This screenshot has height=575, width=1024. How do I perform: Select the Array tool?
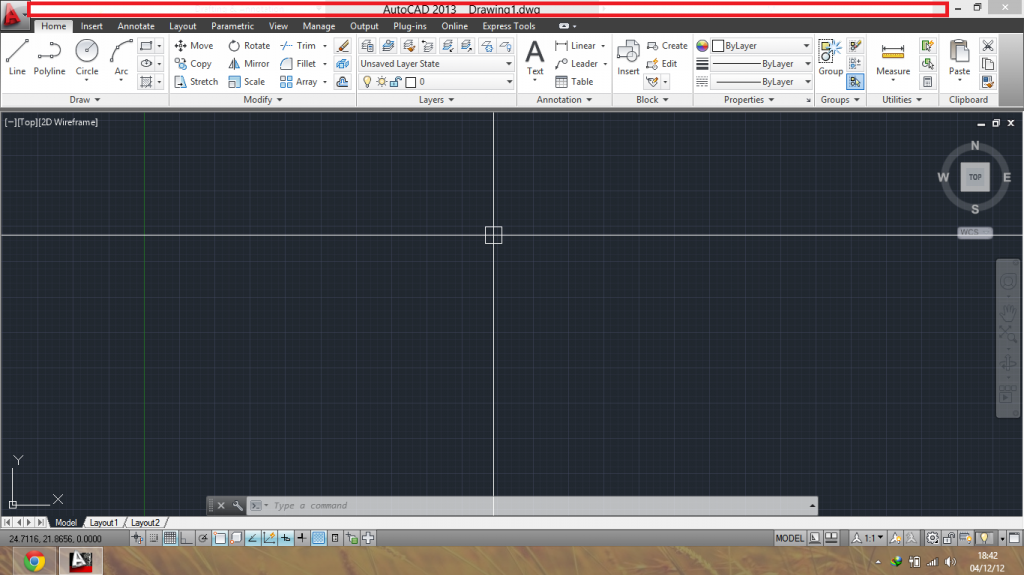[x=298, y=82]
